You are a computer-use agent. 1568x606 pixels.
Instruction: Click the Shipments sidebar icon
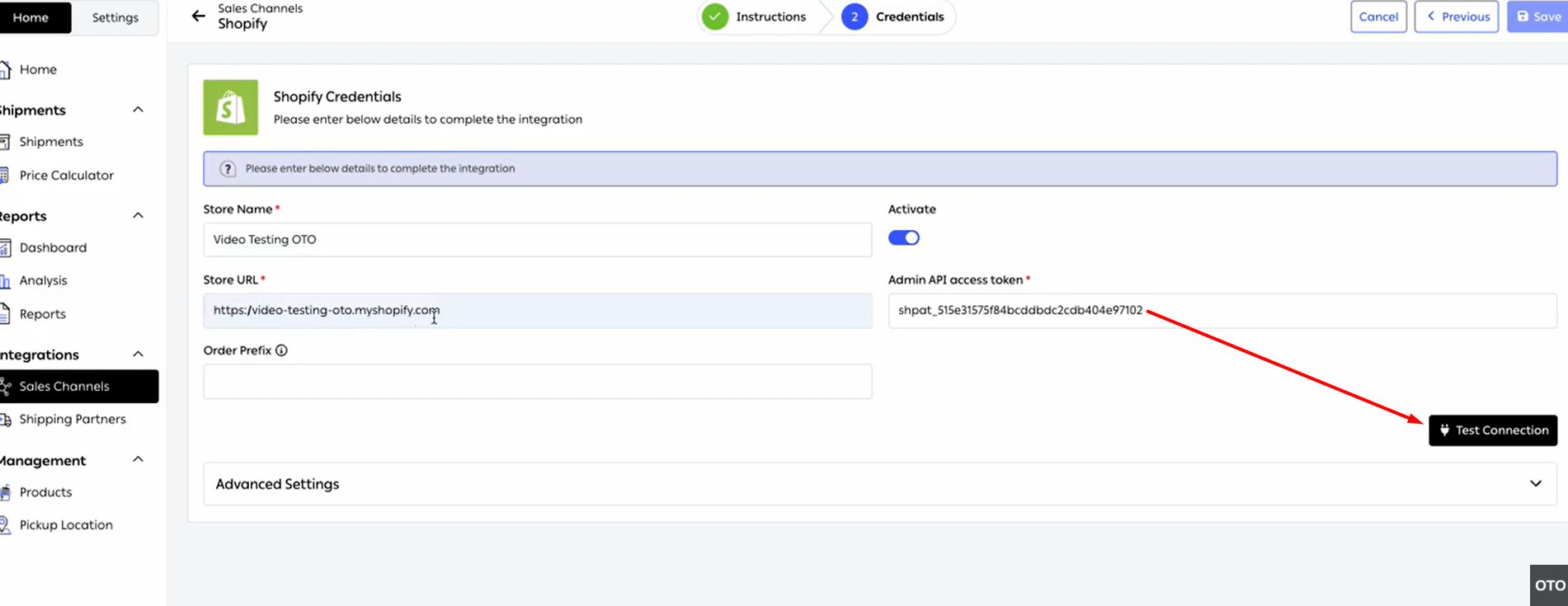click(5, 142)
